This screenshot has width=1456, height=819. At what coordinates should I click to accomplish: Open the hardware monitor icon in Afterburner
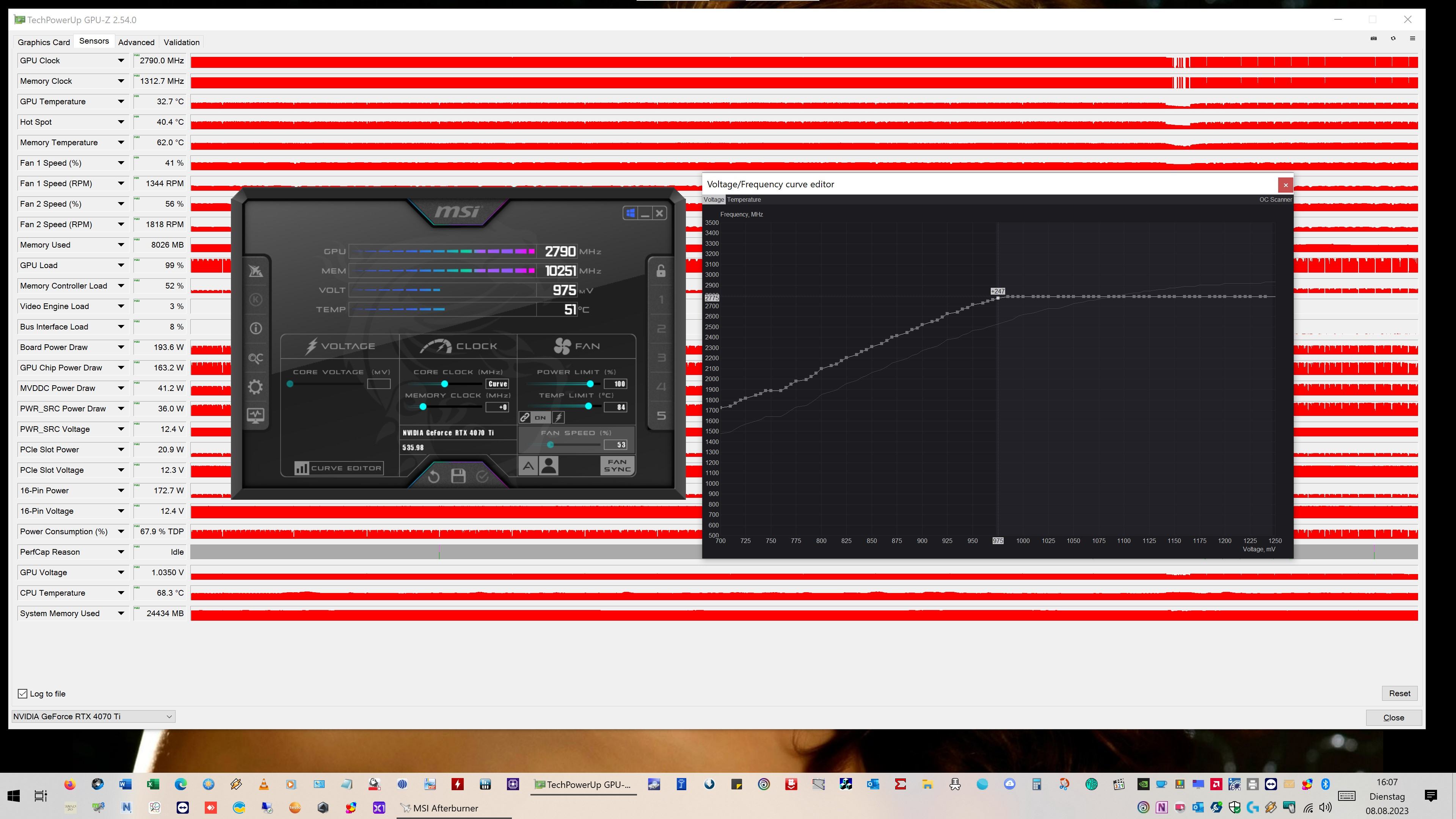(x=256, y=416)
